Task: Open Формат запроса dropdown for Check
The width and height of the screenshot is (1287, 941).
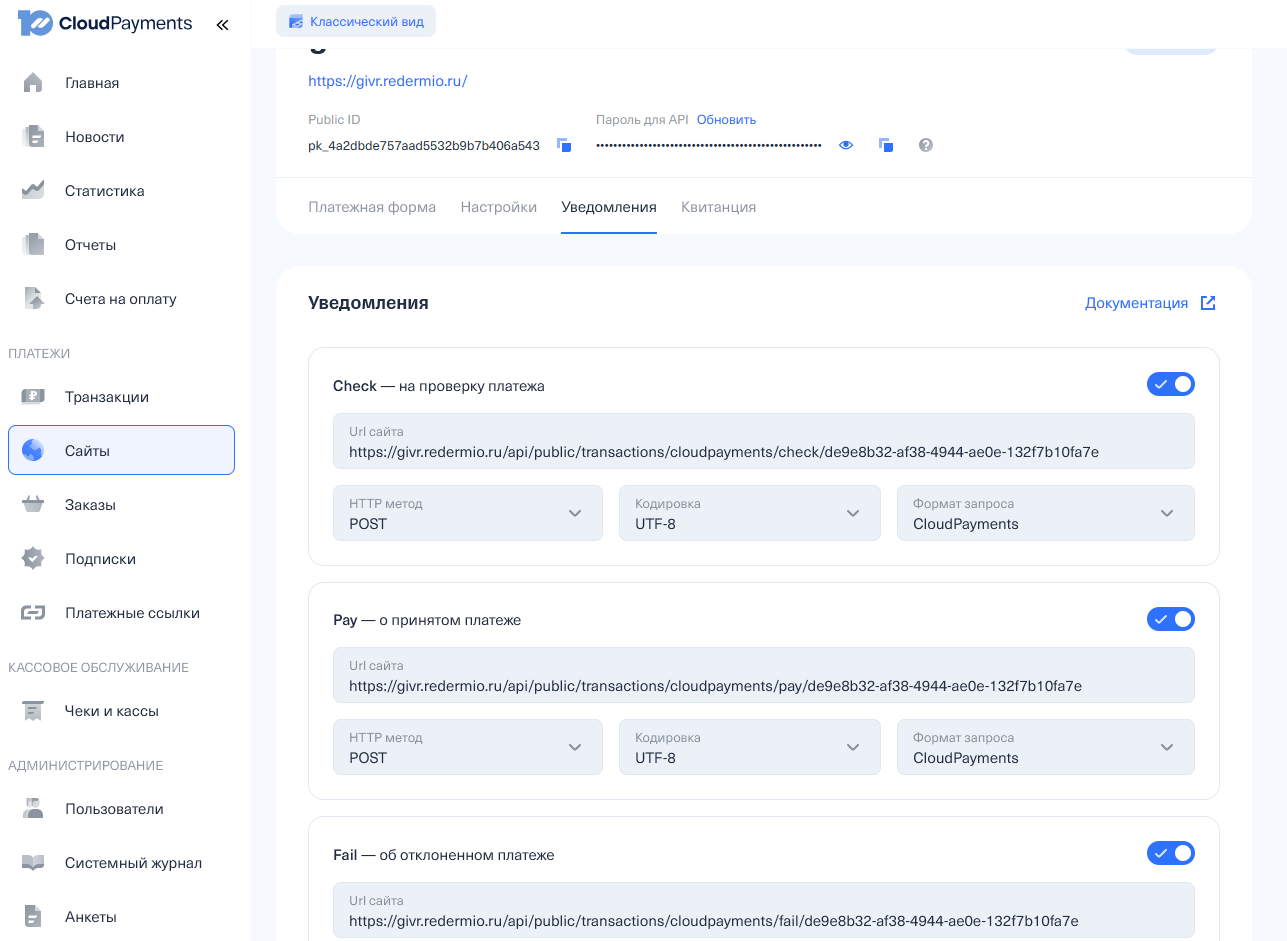Action: (1046, 513)
